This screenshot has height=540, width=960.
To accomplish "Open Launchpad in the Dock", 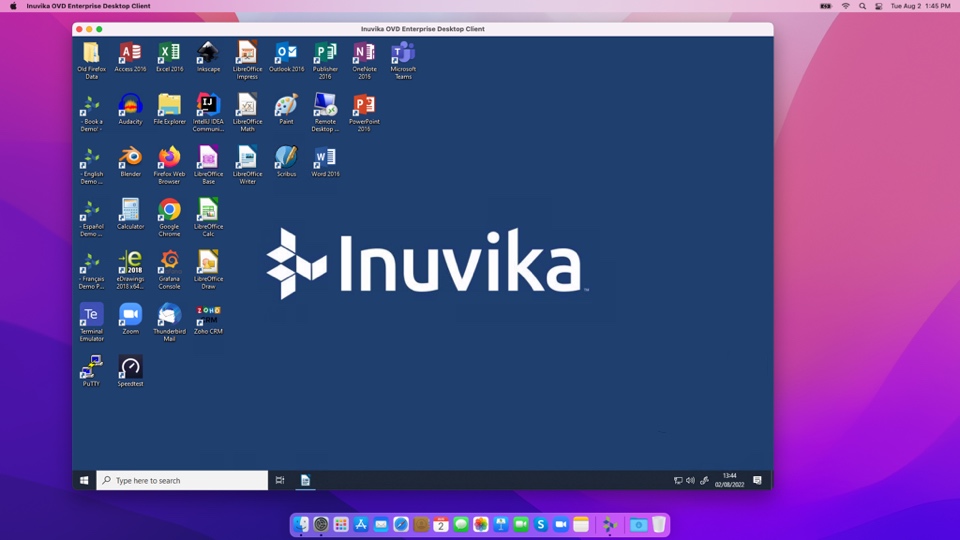I will tap(341, 525).
